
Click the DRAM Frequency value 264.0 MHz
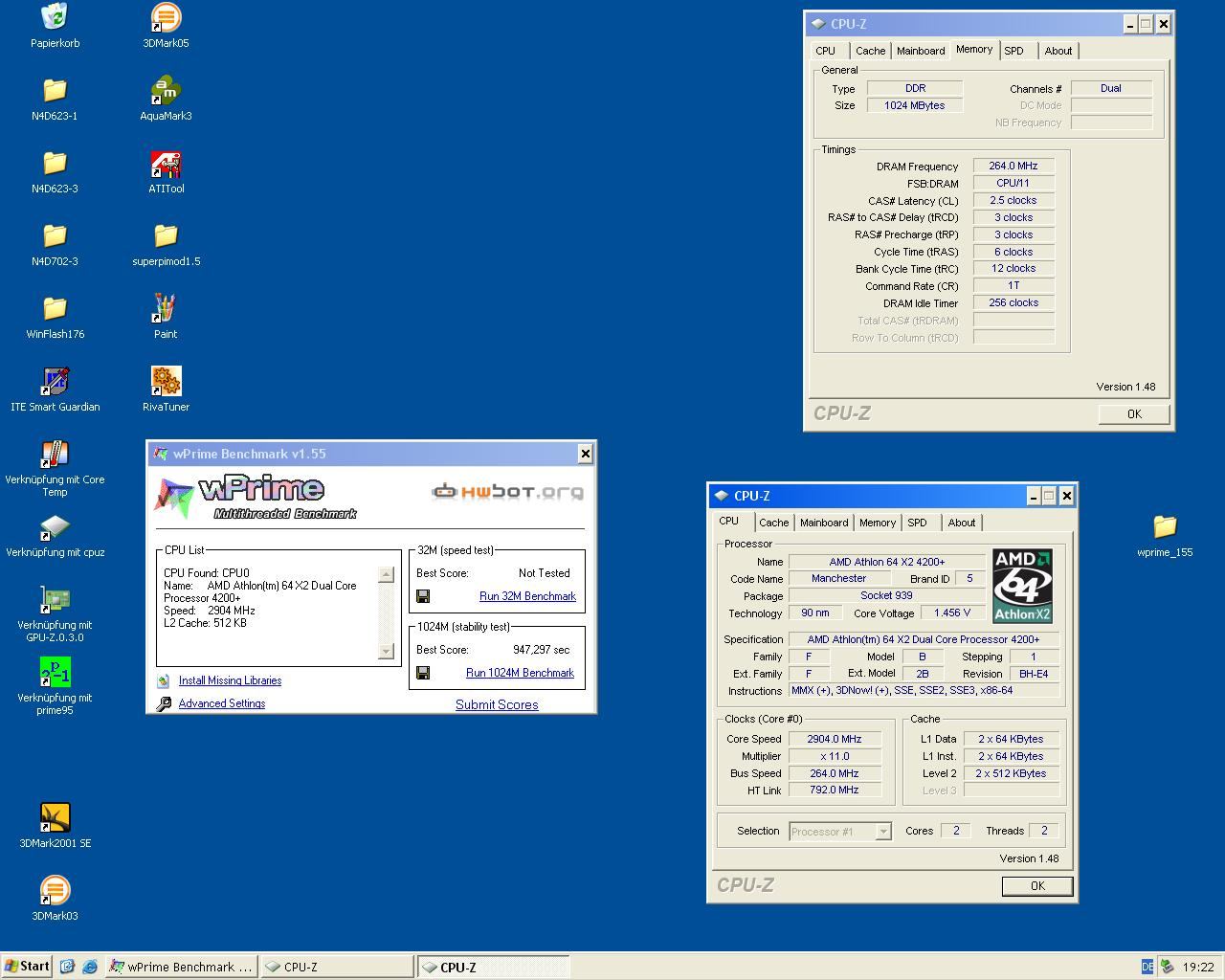click(1013, 166)
